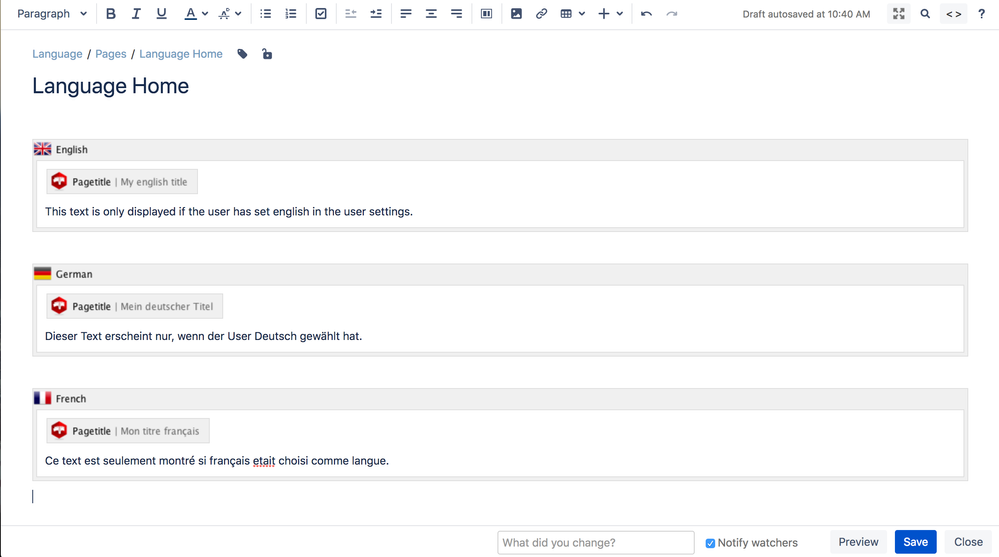Toggle underline formatting
Image resolution: width=999 pixels, height=557 pixels.
[161, 13]
